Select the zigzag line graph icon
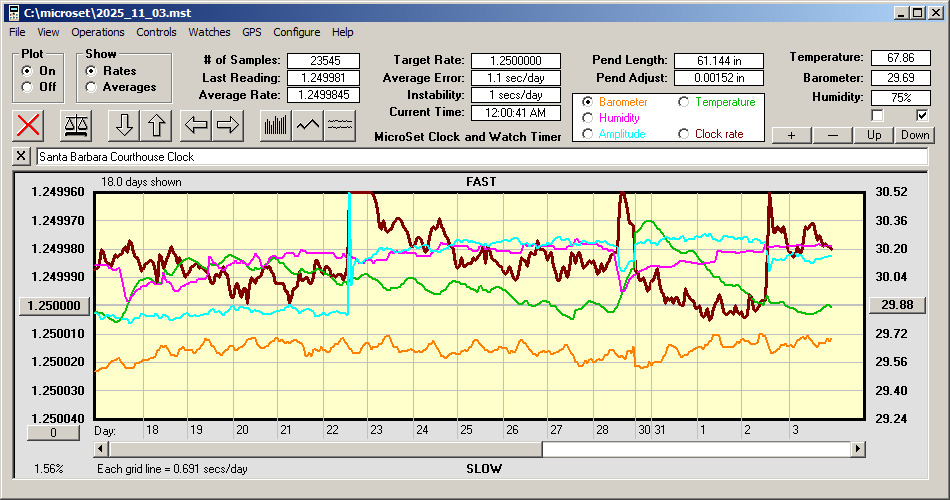The width and height of the screenshot is (950, 500). (x=308, y=125)
